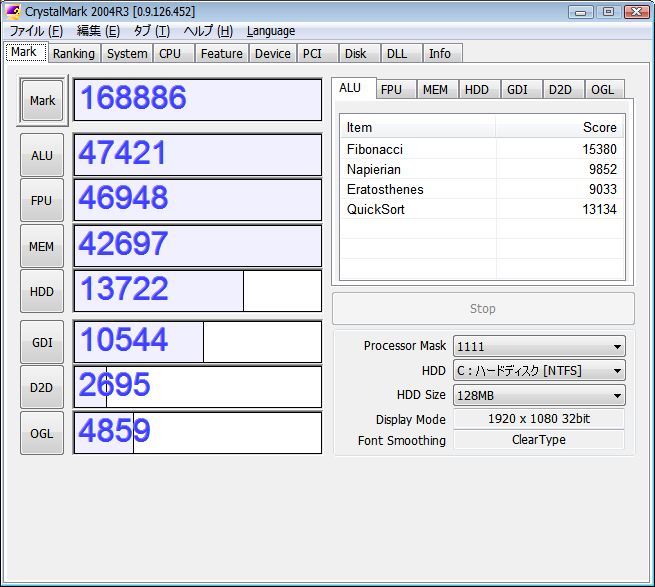Switch to the Ranking tab

(74, 53)
